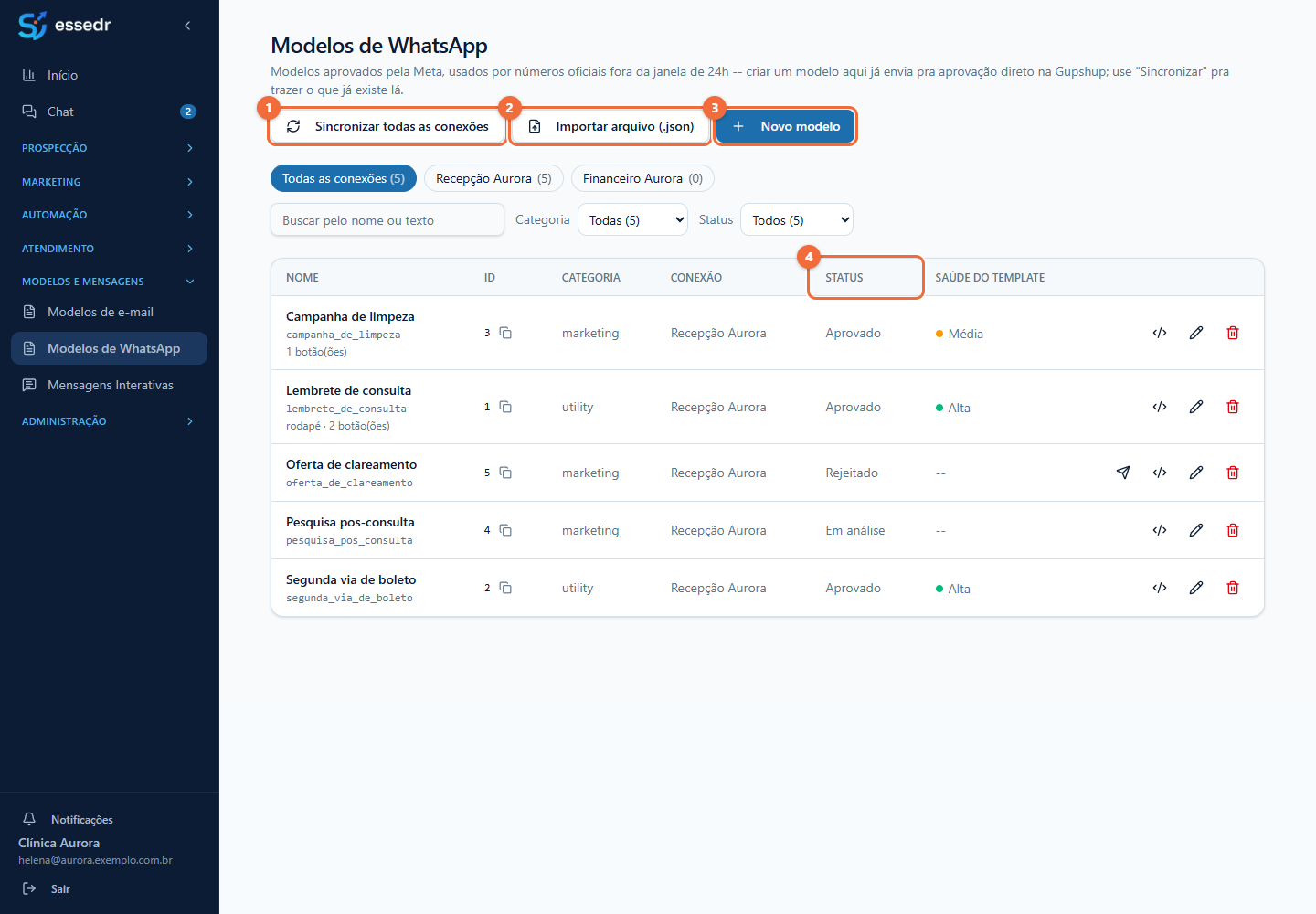Open Modelos de e-mail in sidebar
The image size is (1316, 914).
pos(109,312)
